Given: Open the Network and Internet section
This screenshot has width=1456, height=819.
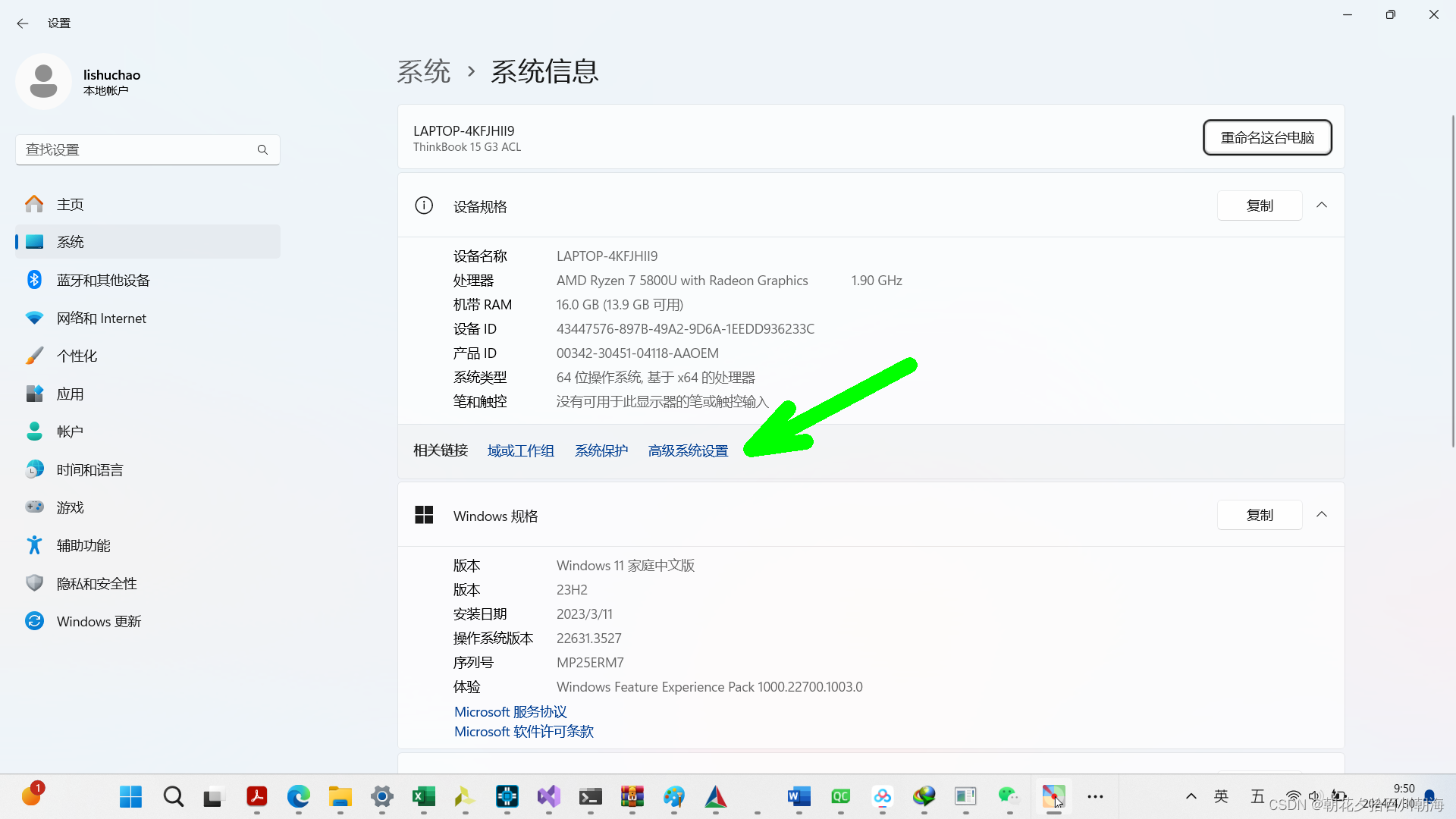Looking at the screenshot, I should [x=101, y=318].
